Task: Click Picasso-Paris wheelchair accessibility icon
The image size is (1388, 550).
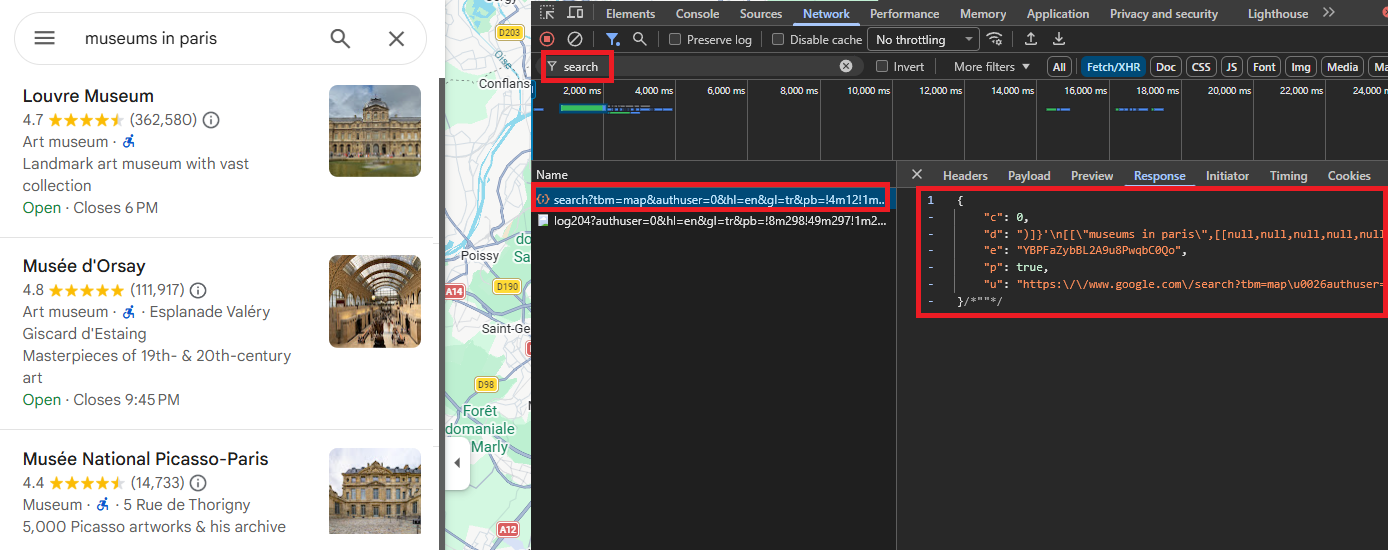Action: 103,505
